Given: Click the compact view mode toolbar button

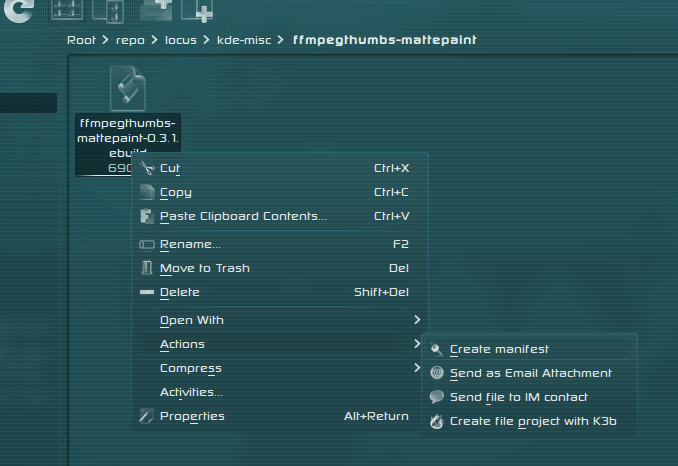Looking at the screenshot, I should click(108, 10).
